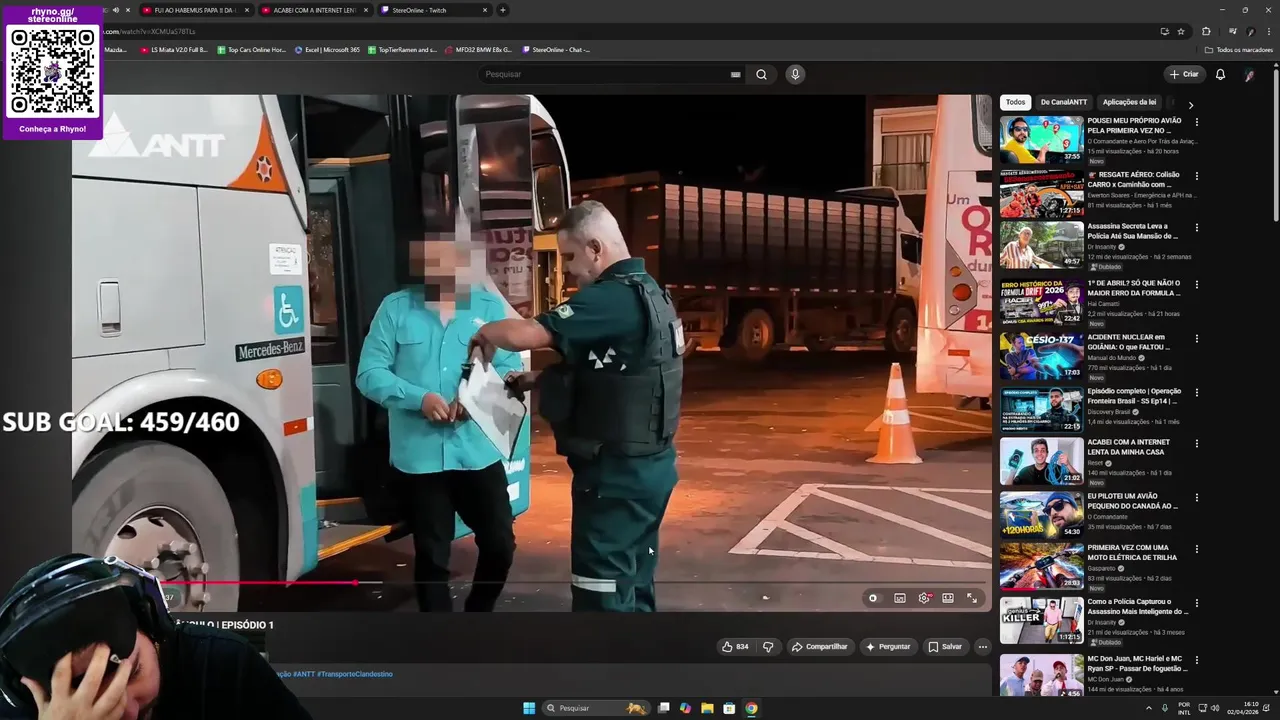The height and width of the screenshot is (720, 1280).
Task: Open the Windows Start menu
Action: [x=529, y=708]
